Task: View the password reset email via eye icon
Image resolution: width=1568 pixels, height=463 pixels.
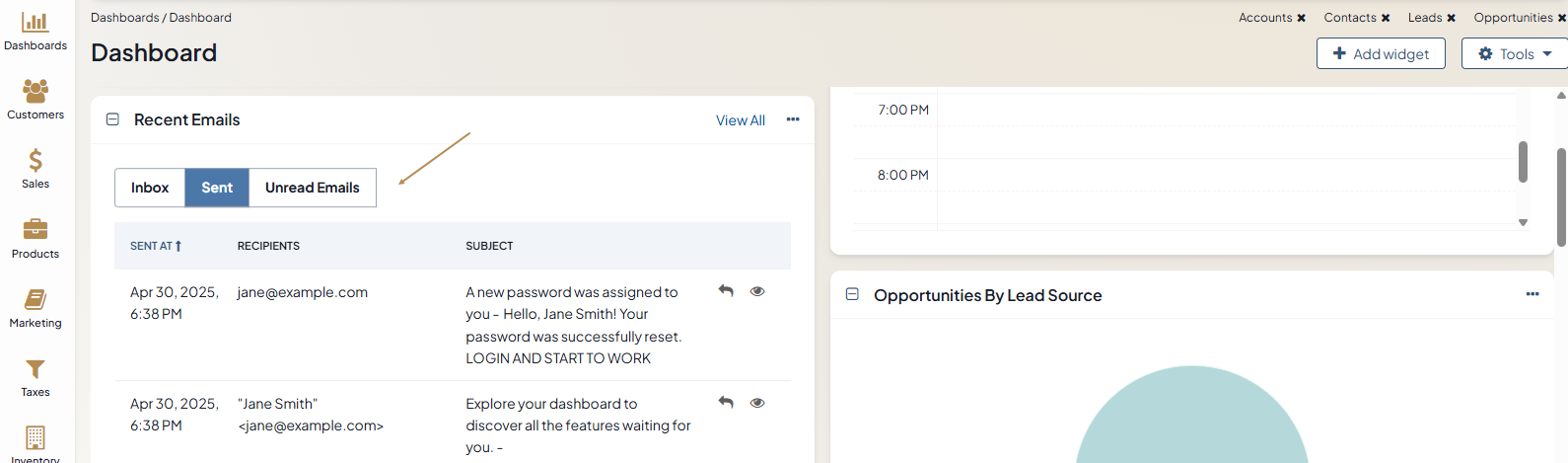Action: point(757,291)
